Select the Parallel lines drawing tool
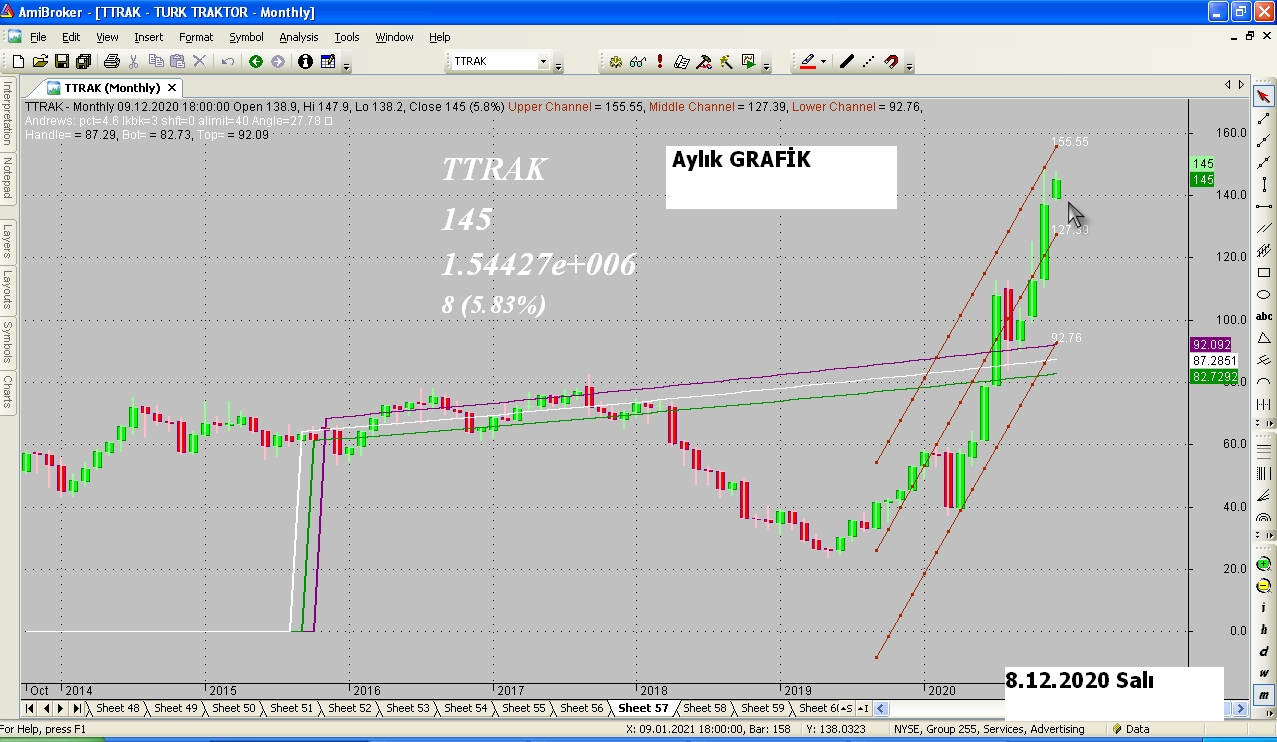1277x742 pixels. pos(1264,228)
